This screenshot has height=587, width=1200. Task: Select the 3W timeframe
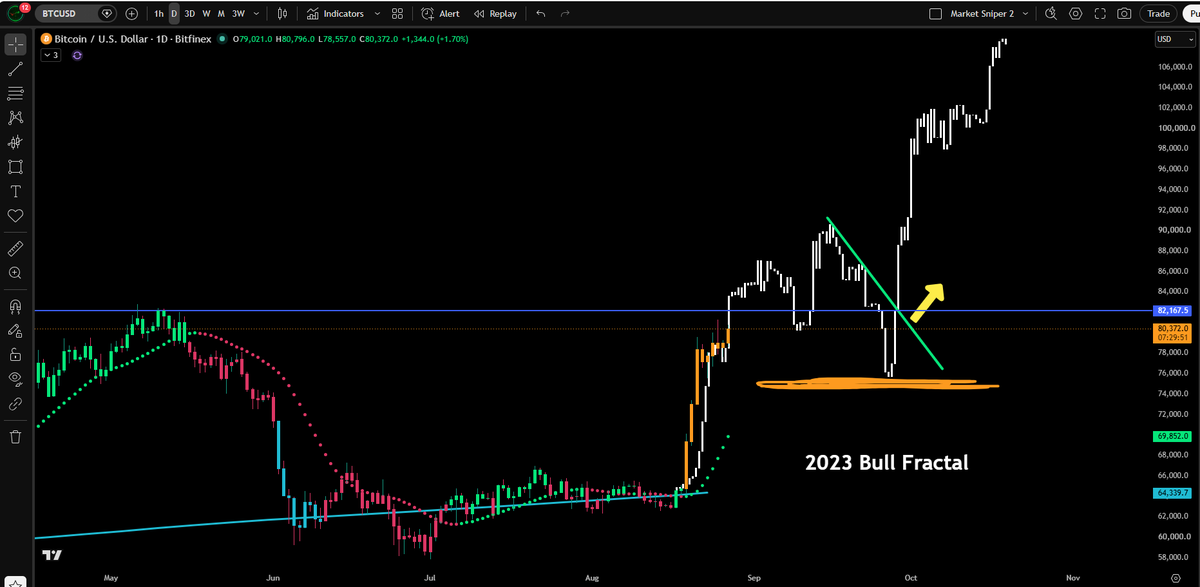point(238,14)
